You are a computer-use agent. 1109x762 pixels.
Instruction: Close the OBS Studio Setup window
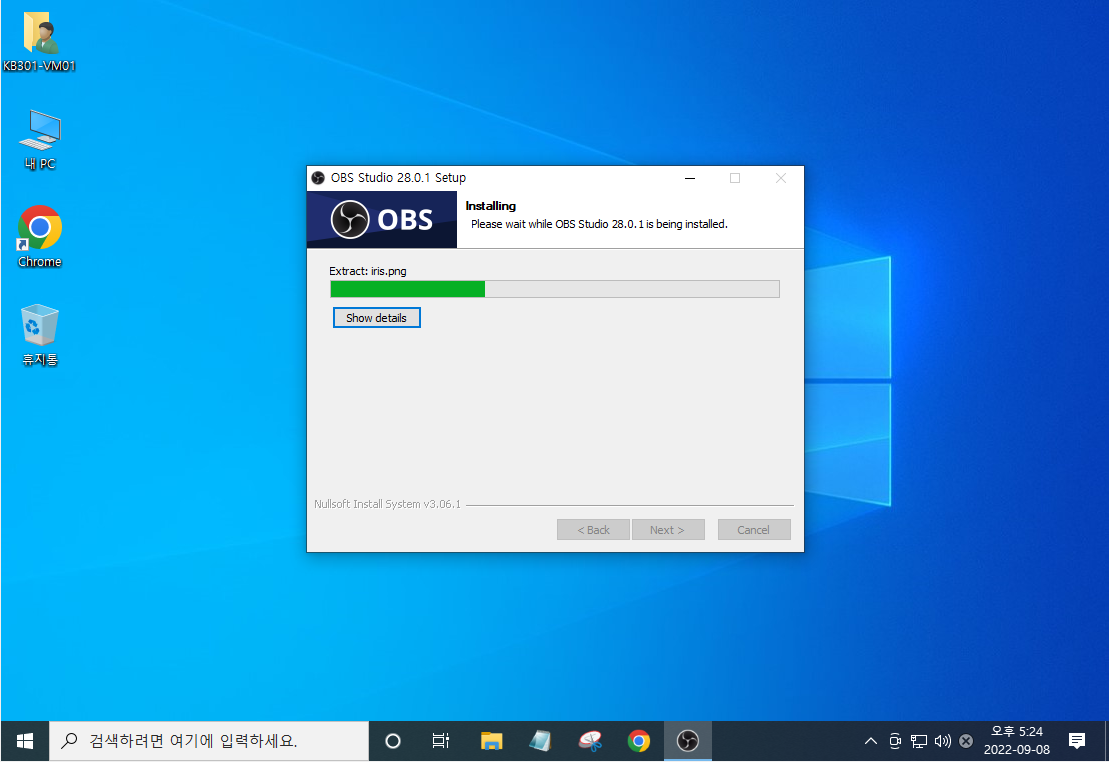point(781,178)
